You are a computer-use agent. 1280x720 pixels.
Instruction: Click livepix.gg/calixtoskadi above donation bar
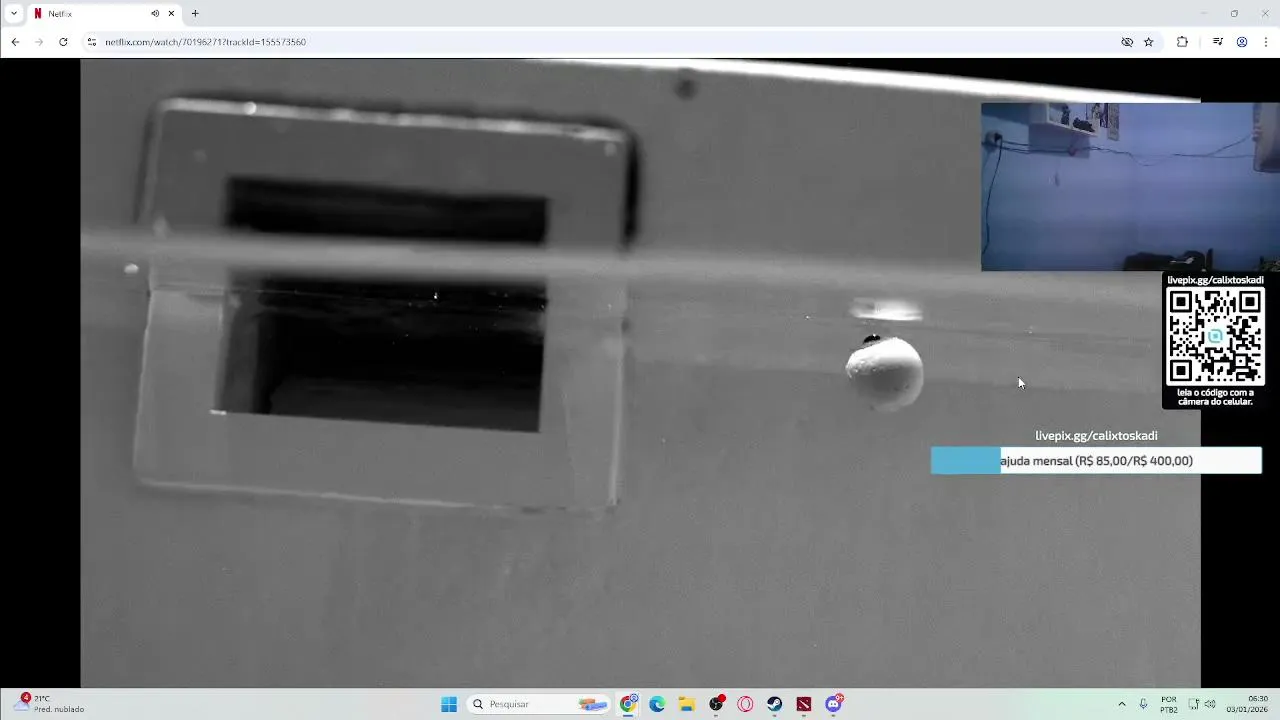(1096, 436)
